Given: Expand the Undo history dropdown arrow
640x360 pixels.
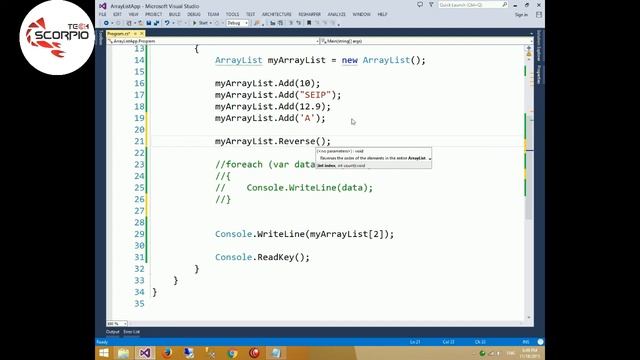Looking at the screenshot, I should 172,23.
